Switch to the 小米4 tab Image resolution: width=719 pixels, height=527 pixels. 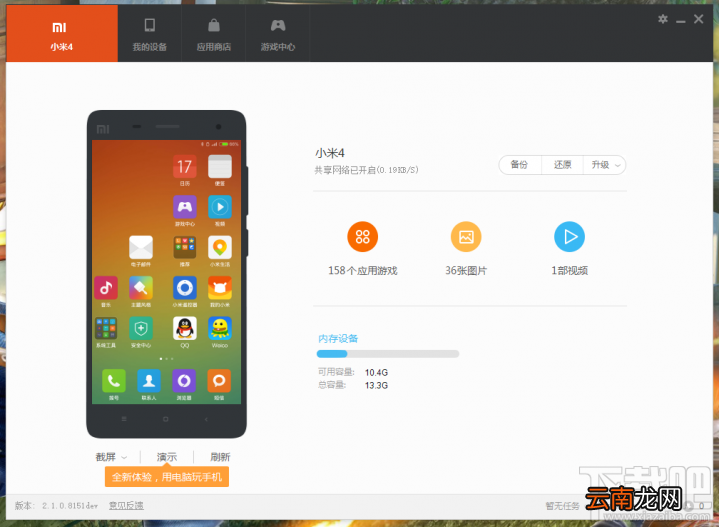[x=62, y=33]
